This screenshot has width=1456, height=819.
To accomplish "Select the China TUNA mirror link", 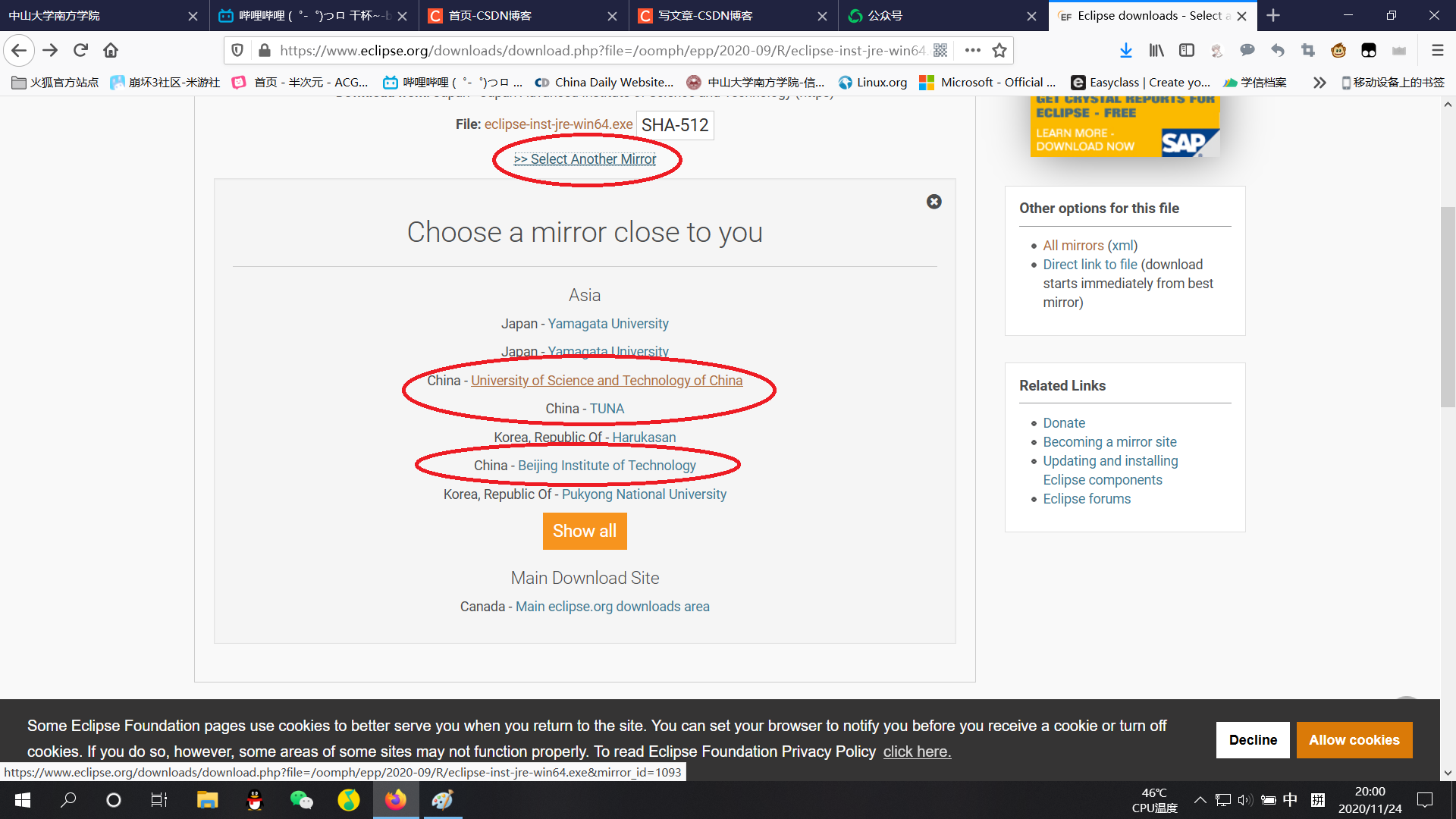I will click(607, 409).
